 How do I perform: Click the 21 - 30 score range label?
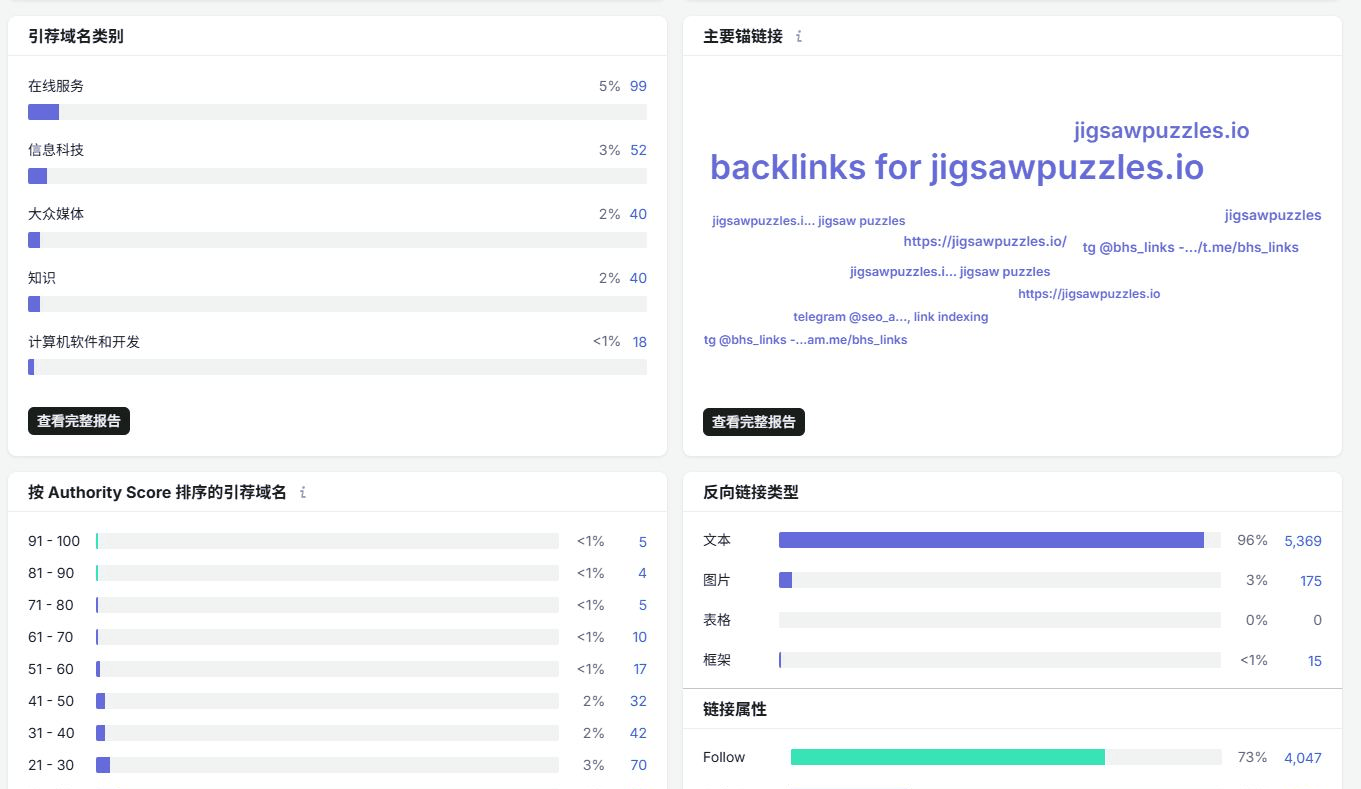[51, 765]
